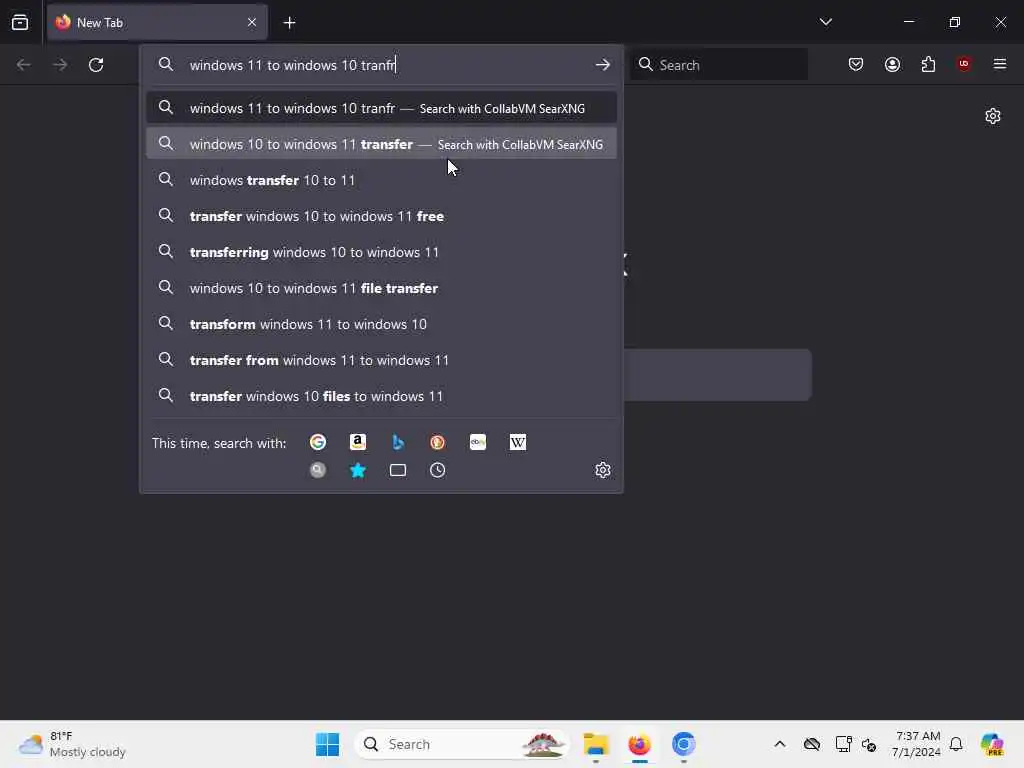Screen dimensions: 1024x768
Task: Open the Windows Start menu
Action: coord(327,744)
